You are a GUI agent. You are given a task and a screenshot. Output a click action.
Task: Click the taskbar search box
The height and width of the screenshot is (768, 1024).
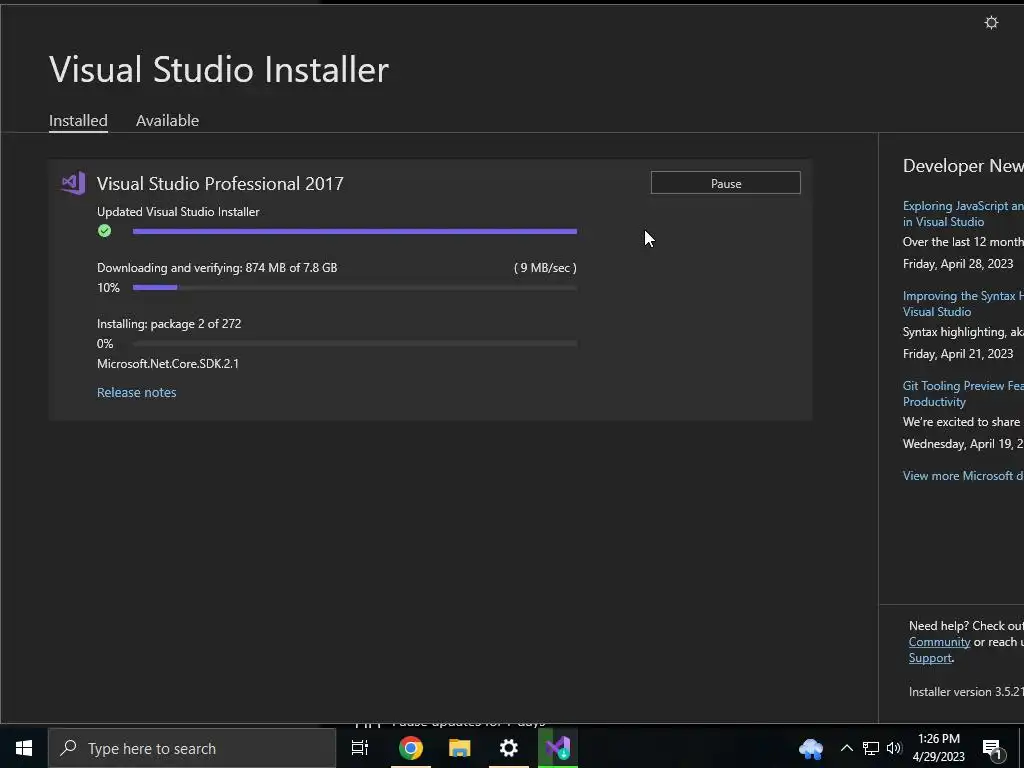click(x=192, y=748)
